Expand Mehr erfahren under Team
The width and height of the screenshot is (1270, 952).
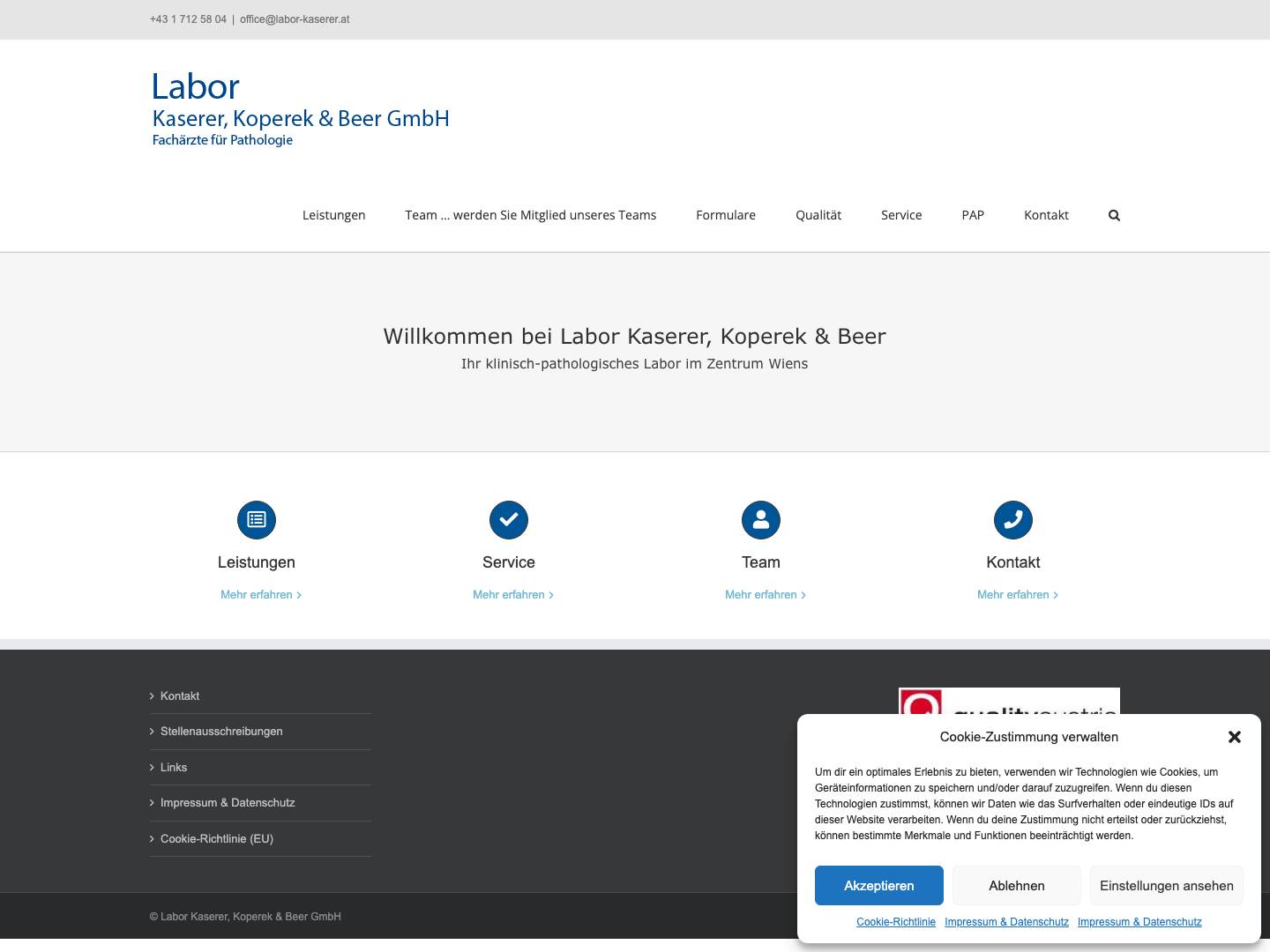point(760,595)
